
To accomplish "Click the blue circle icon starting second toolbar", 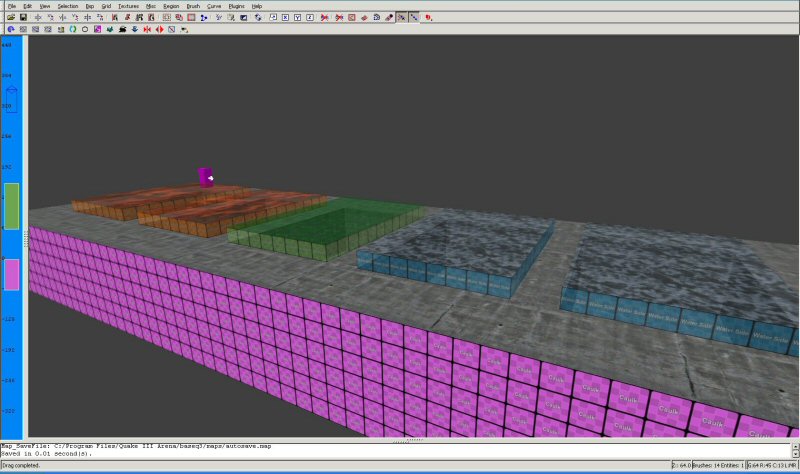I will (9, 29).
